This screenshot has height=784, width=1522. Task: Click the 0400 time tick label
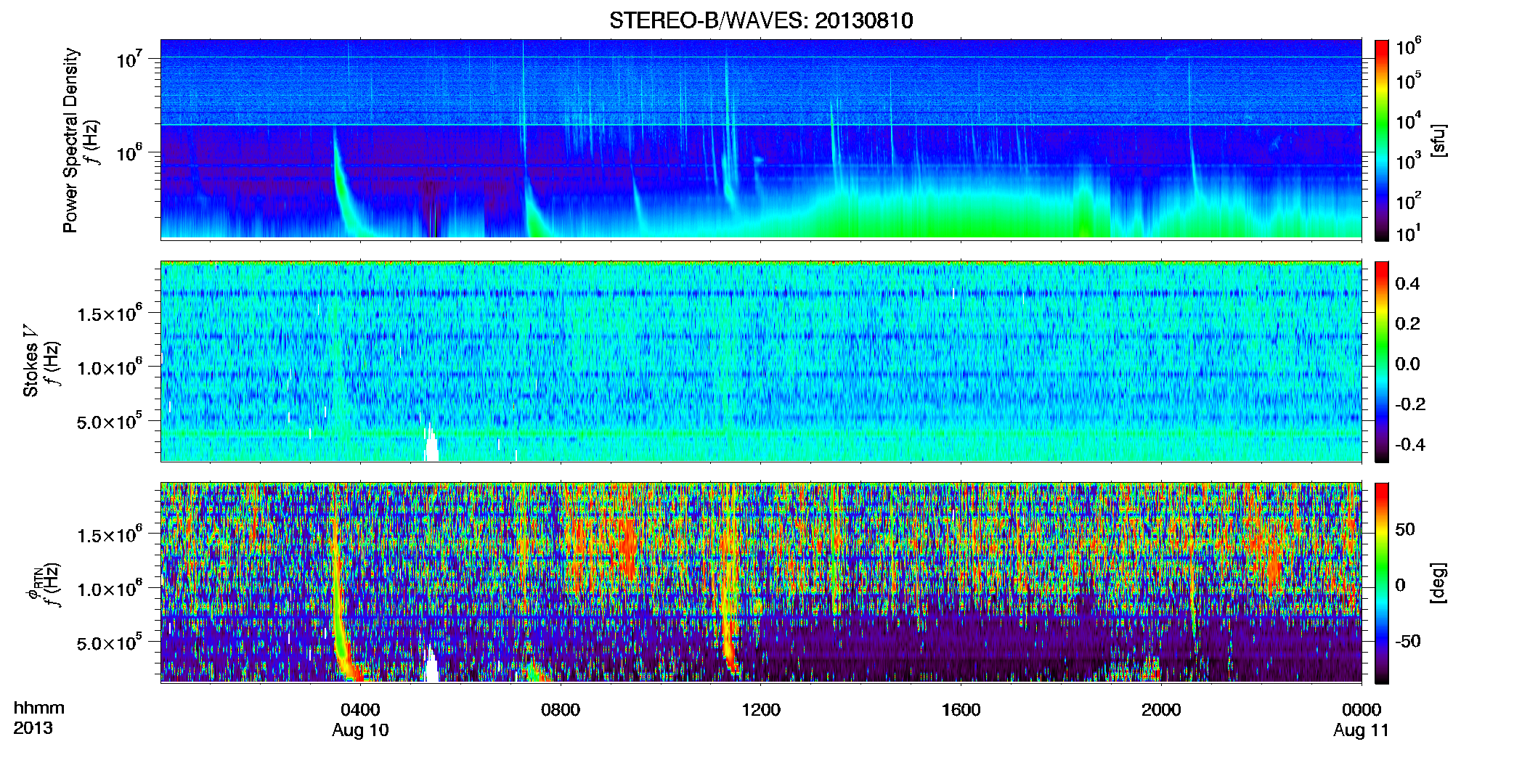point(360,710)
